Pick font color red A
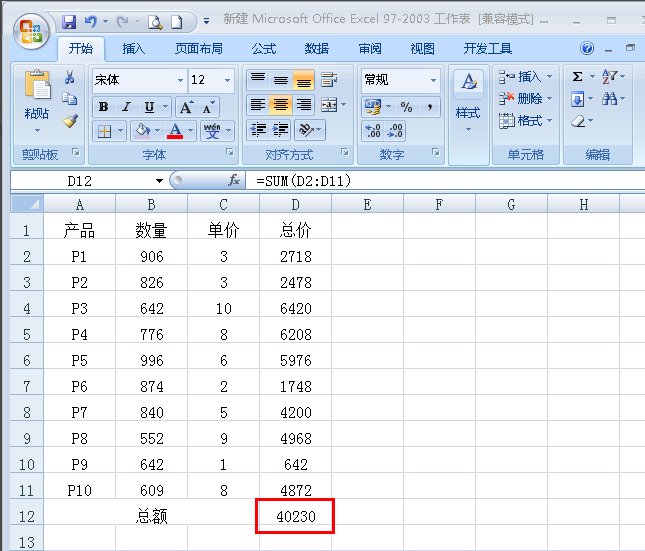645x551 pixels. click(175, 131)
